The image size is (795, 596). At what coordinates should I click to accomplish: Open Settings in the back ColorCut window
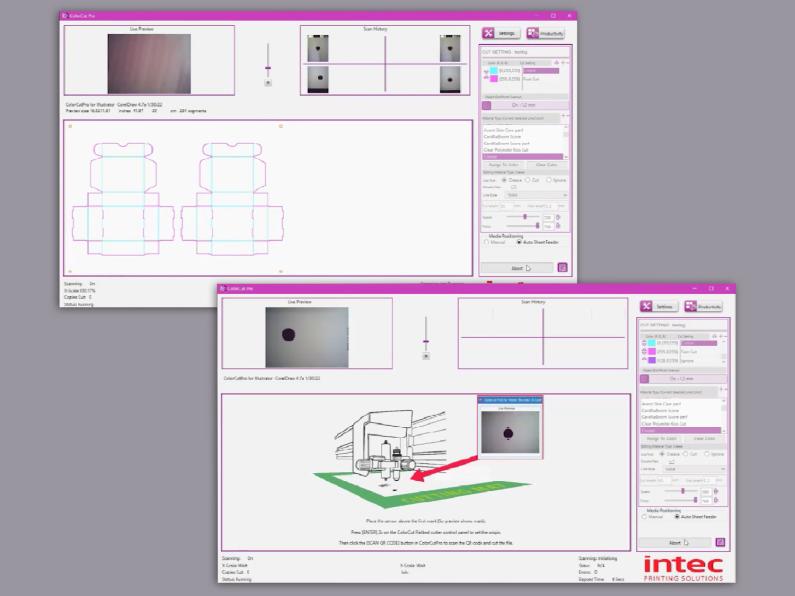[x=501, y=32]
